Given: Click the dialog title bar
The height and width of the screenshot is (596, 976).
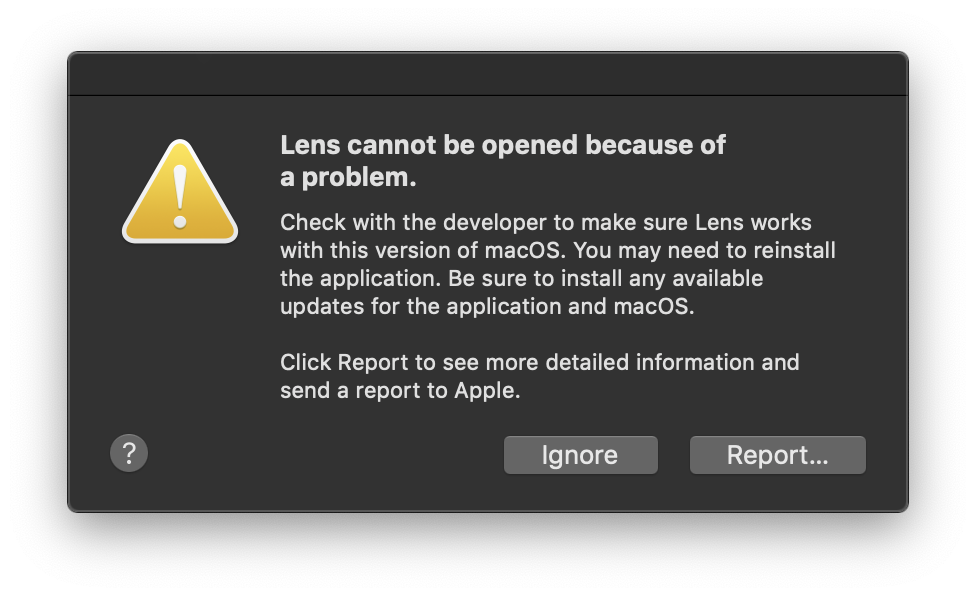Looking at the screenshot, I should pyautogui.click(x=488, y=73).
